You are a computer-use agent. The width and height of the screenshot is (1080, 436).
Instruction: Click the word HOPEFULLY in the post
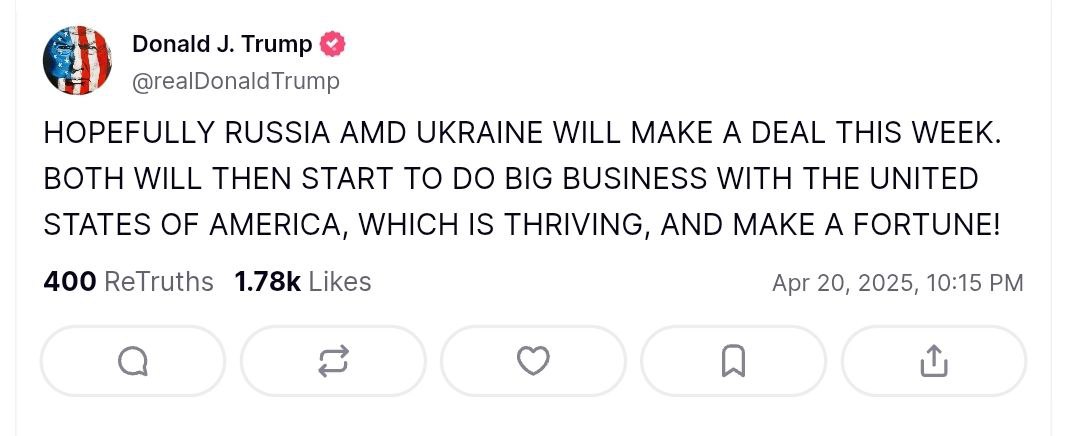click(129, 134)
